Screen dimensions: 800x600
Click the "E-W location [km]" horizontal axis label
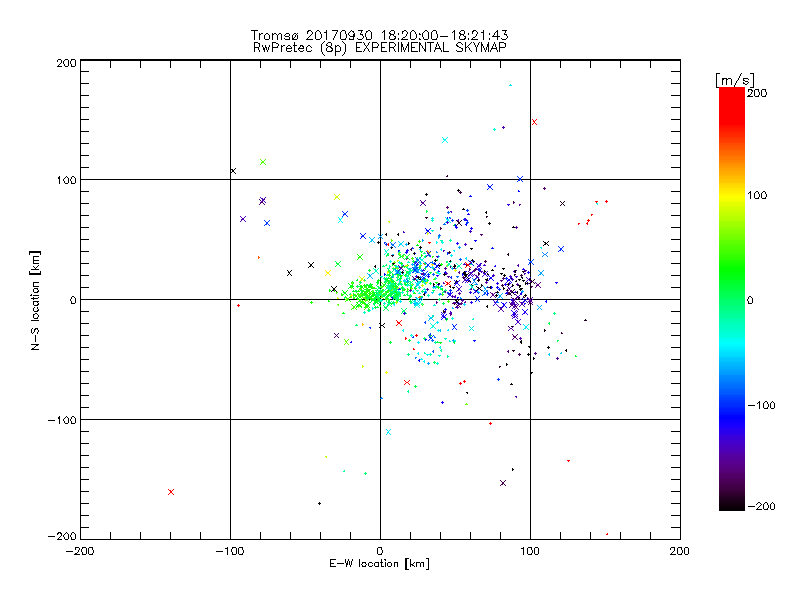click(379, 563)
